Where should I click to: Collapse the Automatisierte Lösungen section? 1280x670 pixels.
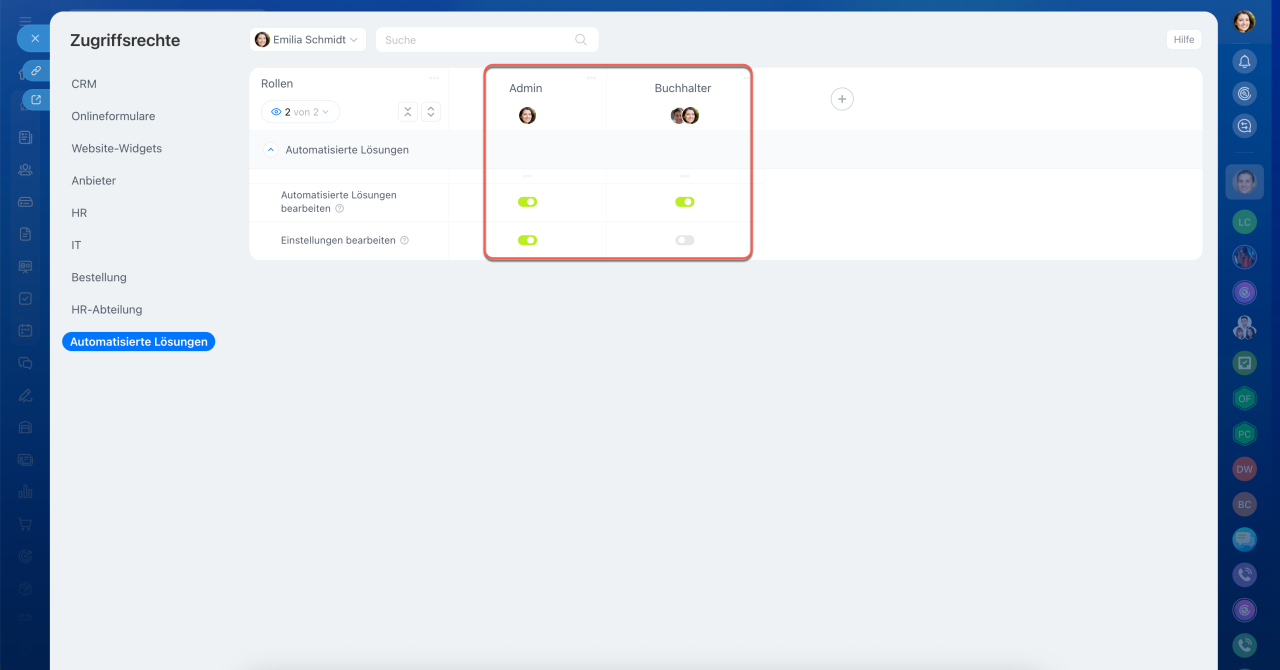click(270, 149)
